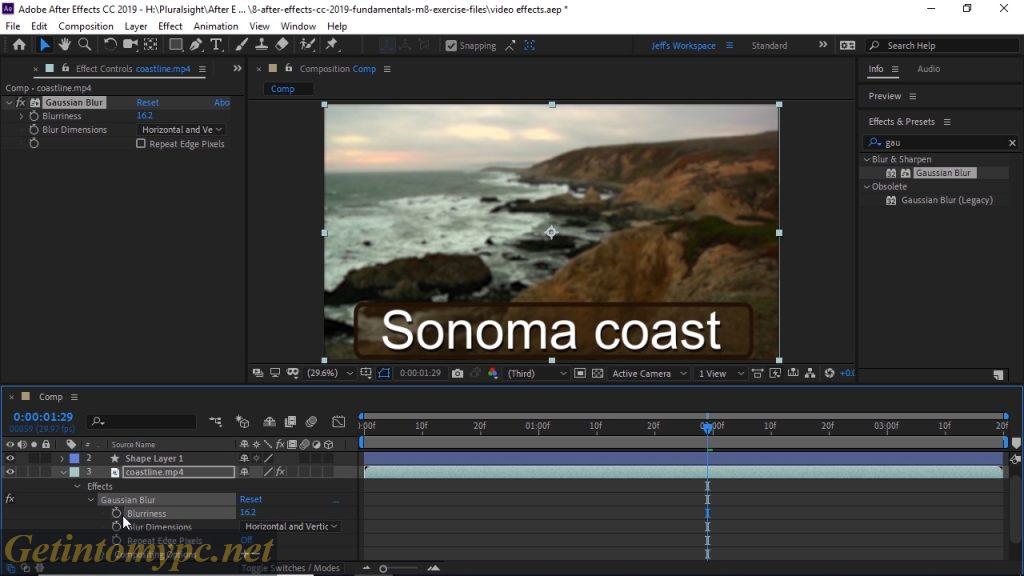
Task: Switch to the Audio panel tab
Action: click(x=929, y=69)
